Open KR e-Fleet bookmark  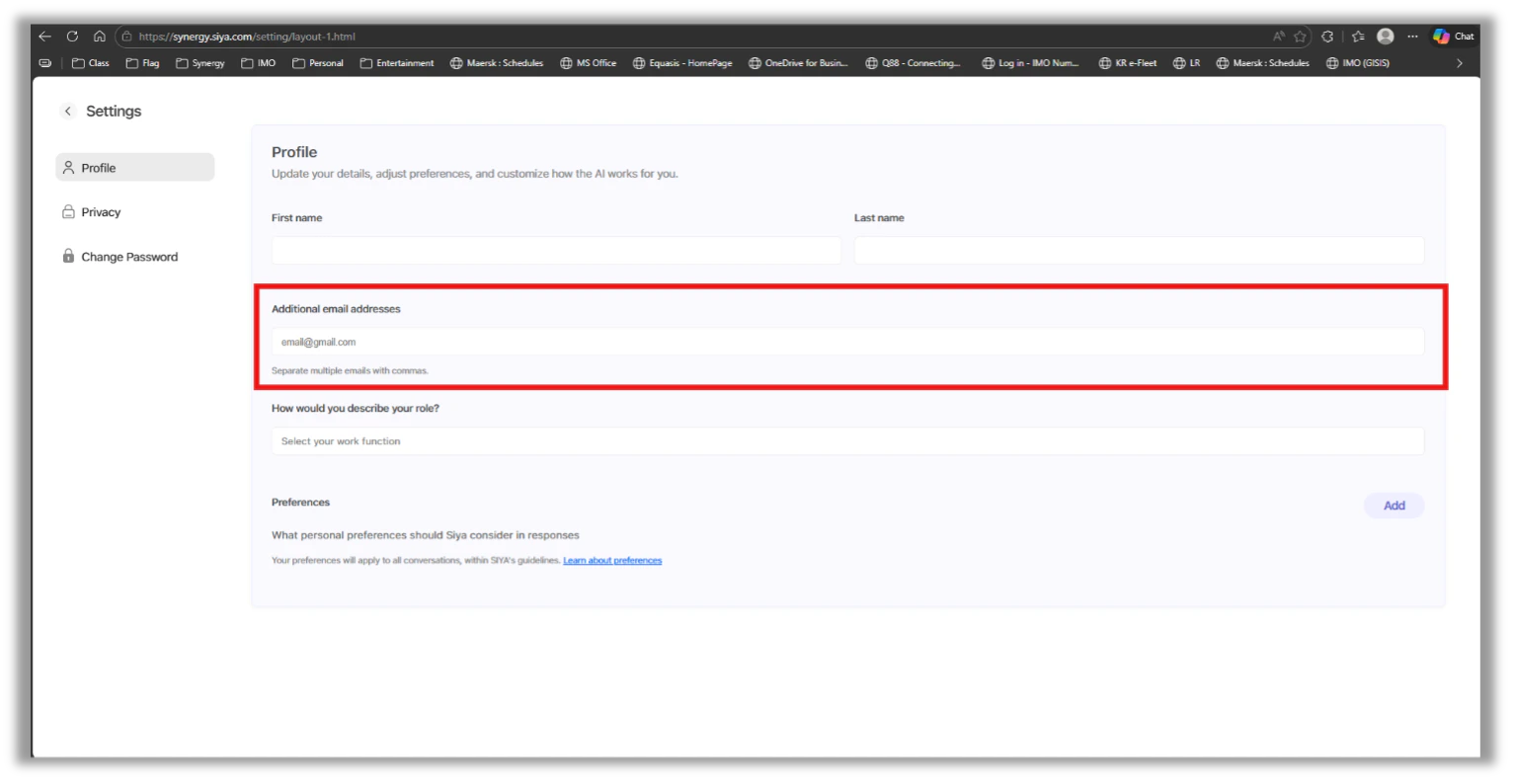(x=1128, y=63)
